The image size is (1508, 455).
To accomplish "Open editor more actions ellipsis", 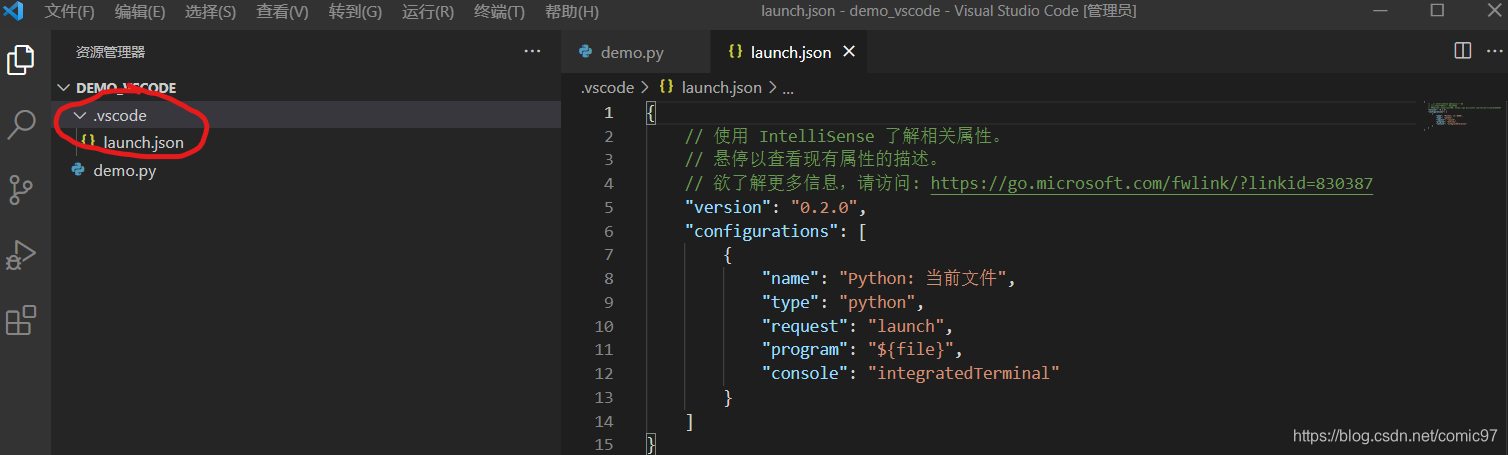I will click(x=1494, y=50).
